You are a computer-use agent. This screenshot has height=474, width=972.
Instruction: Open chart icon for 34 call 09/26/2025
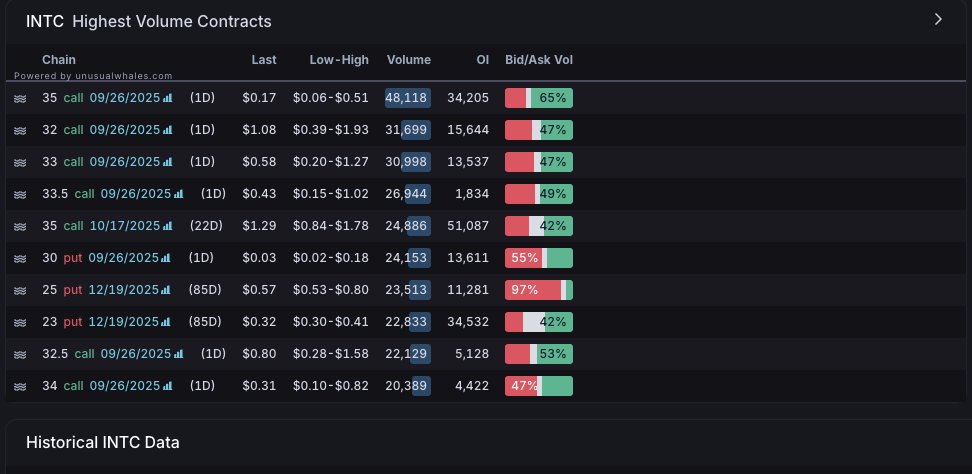168,386
